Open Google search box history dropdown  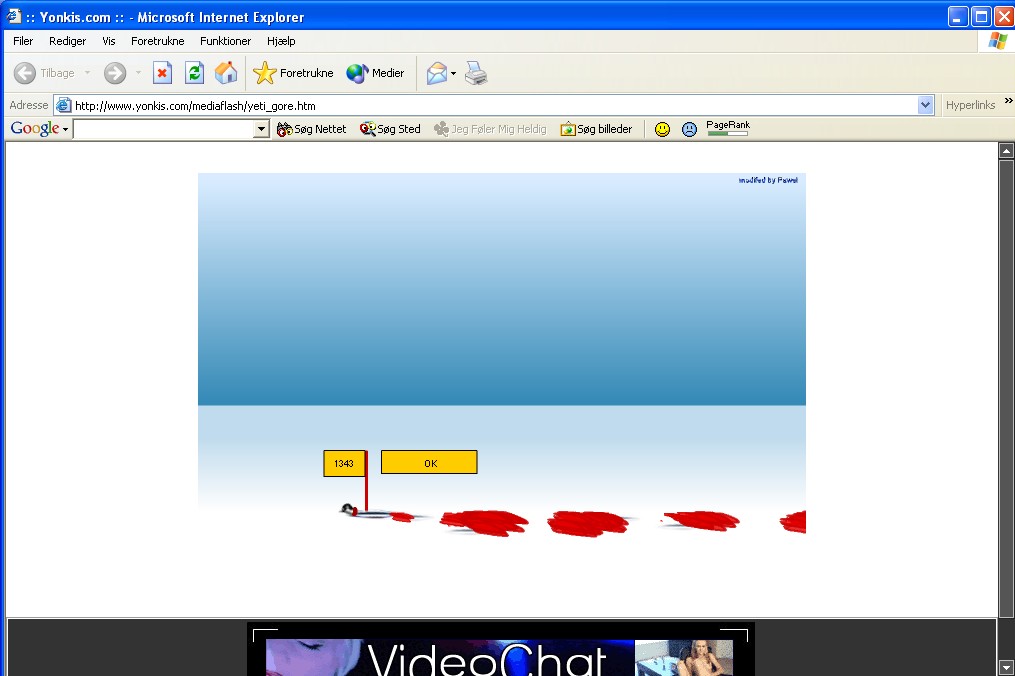[261, 129]
